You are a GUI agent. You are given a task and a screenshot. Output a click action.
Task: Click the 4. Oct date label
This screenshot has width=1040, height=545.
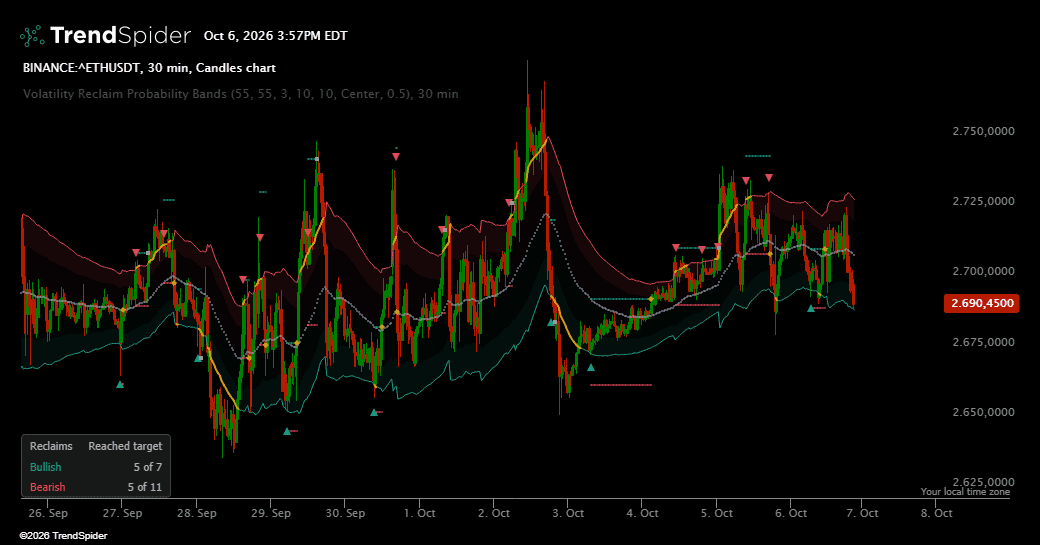pos(642,513)
